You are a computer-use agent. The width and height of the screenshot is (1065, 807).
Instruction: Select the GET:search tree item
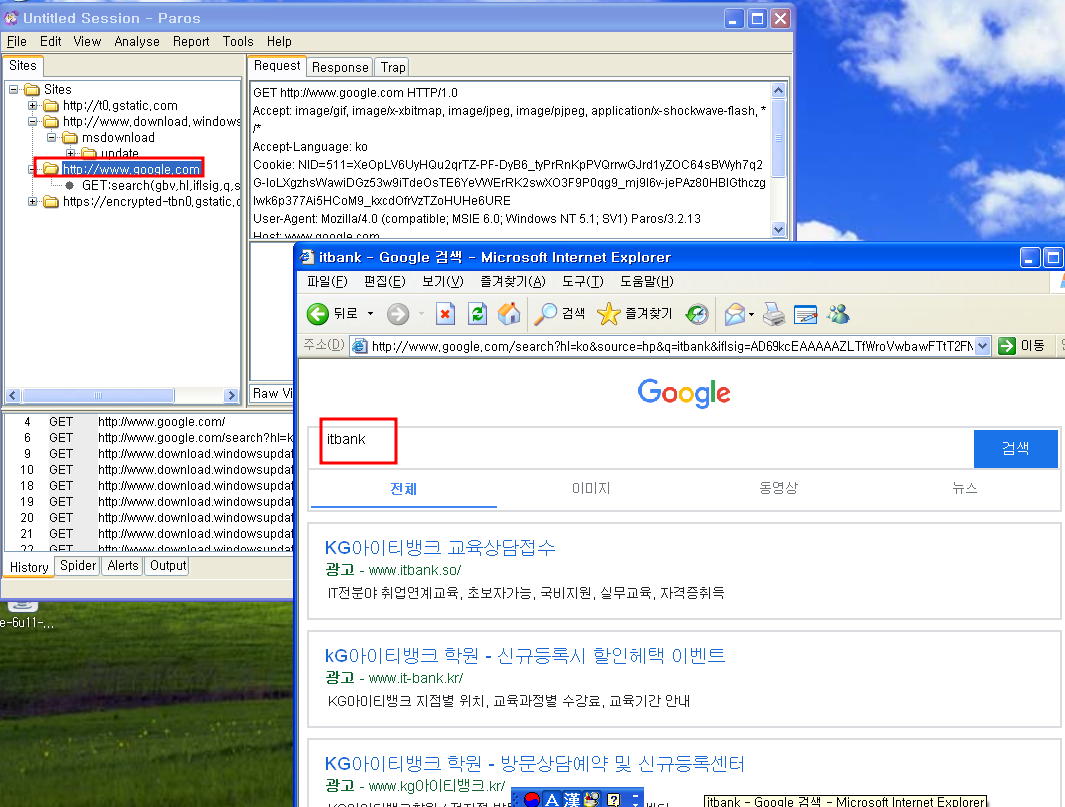pos(161,185)
